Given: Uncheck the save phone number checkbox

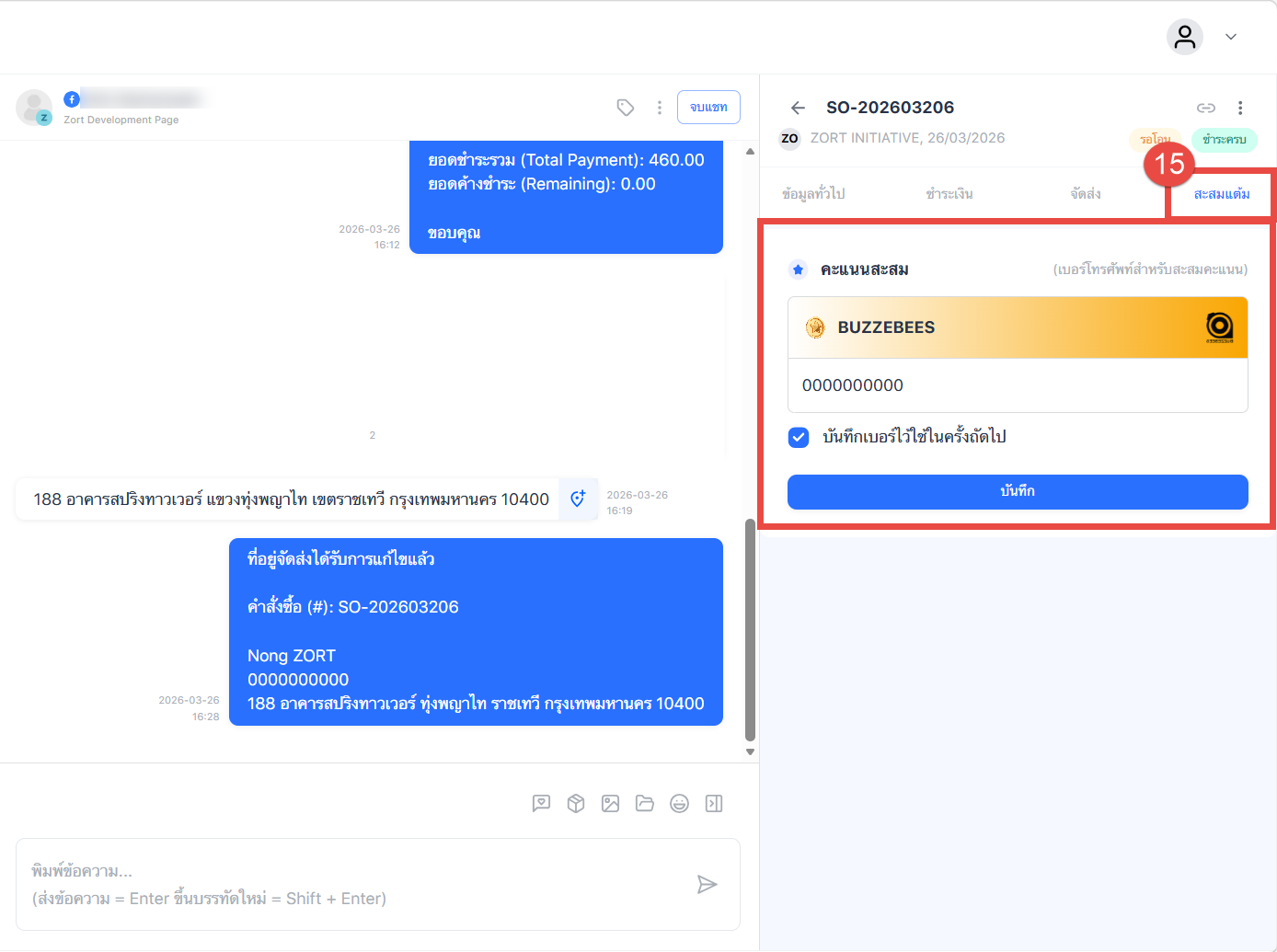Looking at the screenshot, I should pyautogui.click(x=799, y=437).
